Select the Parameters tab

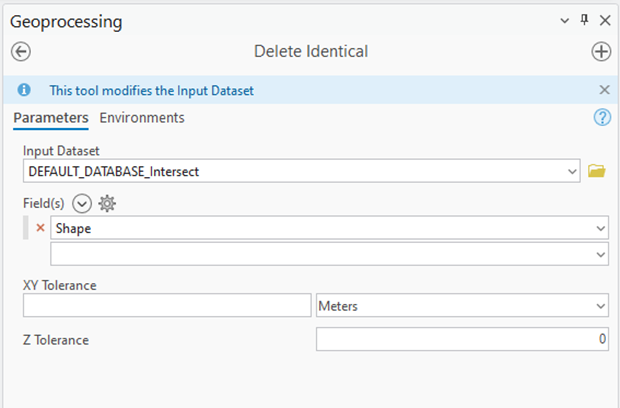click(x=51, y=118)
